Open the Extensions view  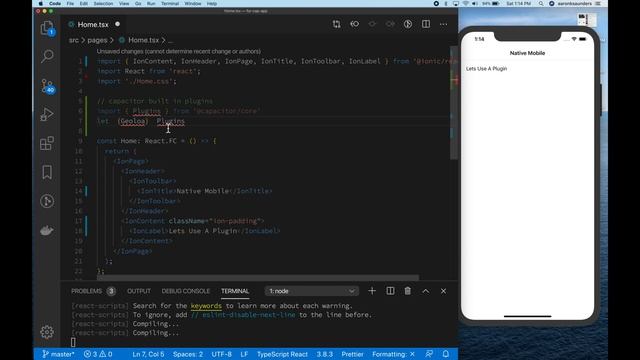[47, 143]
